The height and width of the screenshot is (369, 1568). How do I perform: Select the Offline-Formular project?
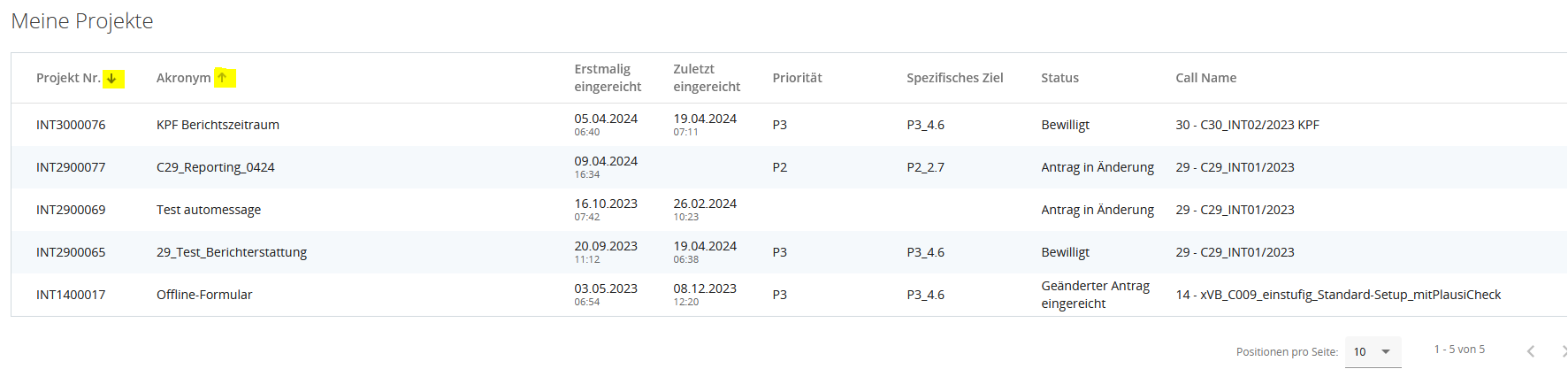204,295
